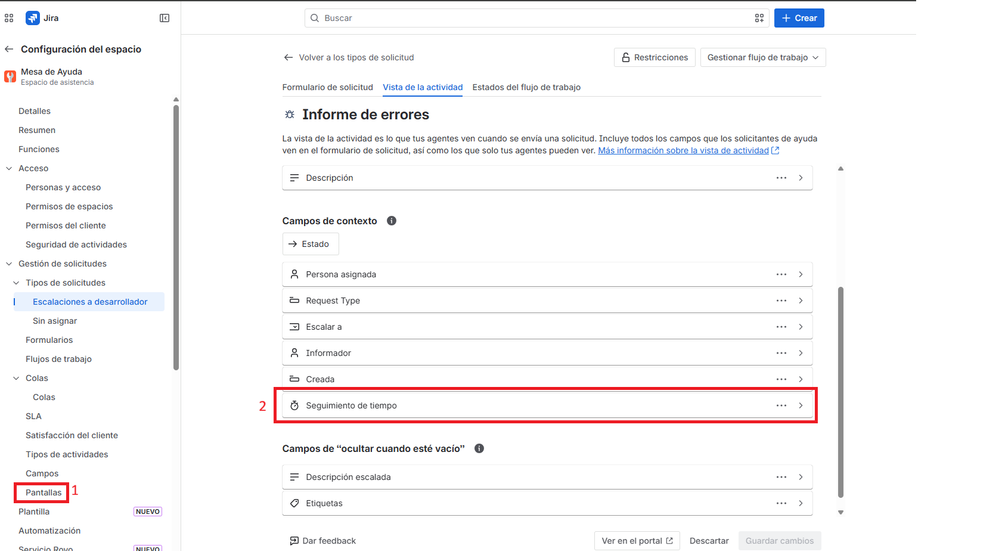Image resolution: width=999 pixels, height=551 pixels.
Task: Select the Vista de la actividad tab
Action: tap(422, 87)
